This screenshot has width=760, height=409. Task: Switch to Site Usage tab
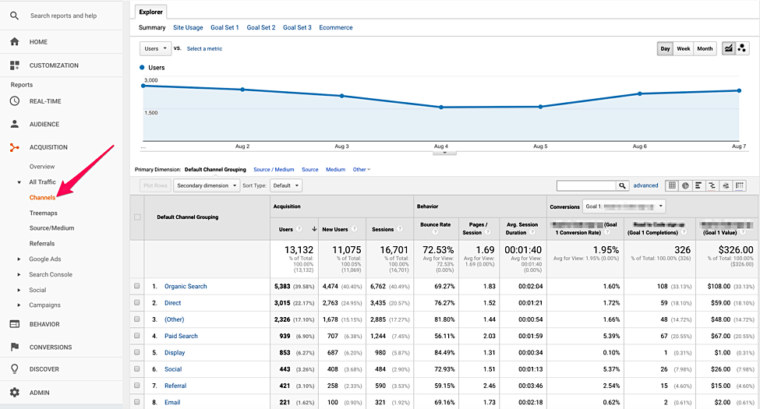pyautogui.click(x=188, y=28)
